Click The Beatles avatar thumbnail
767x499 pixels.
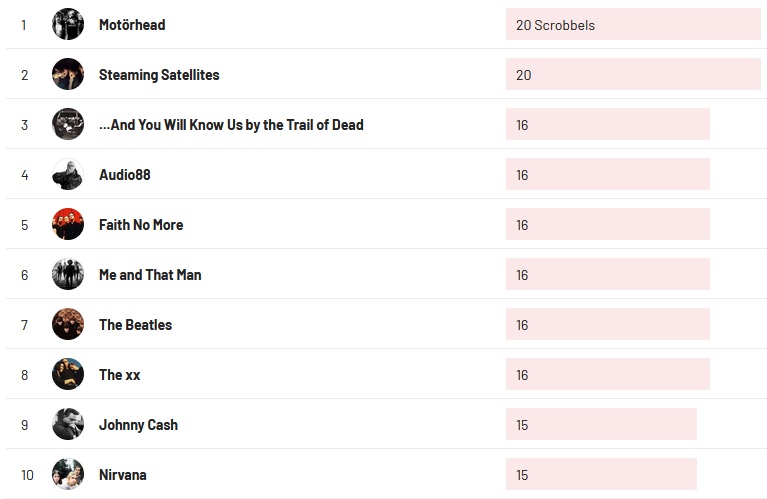click(68, 324)
